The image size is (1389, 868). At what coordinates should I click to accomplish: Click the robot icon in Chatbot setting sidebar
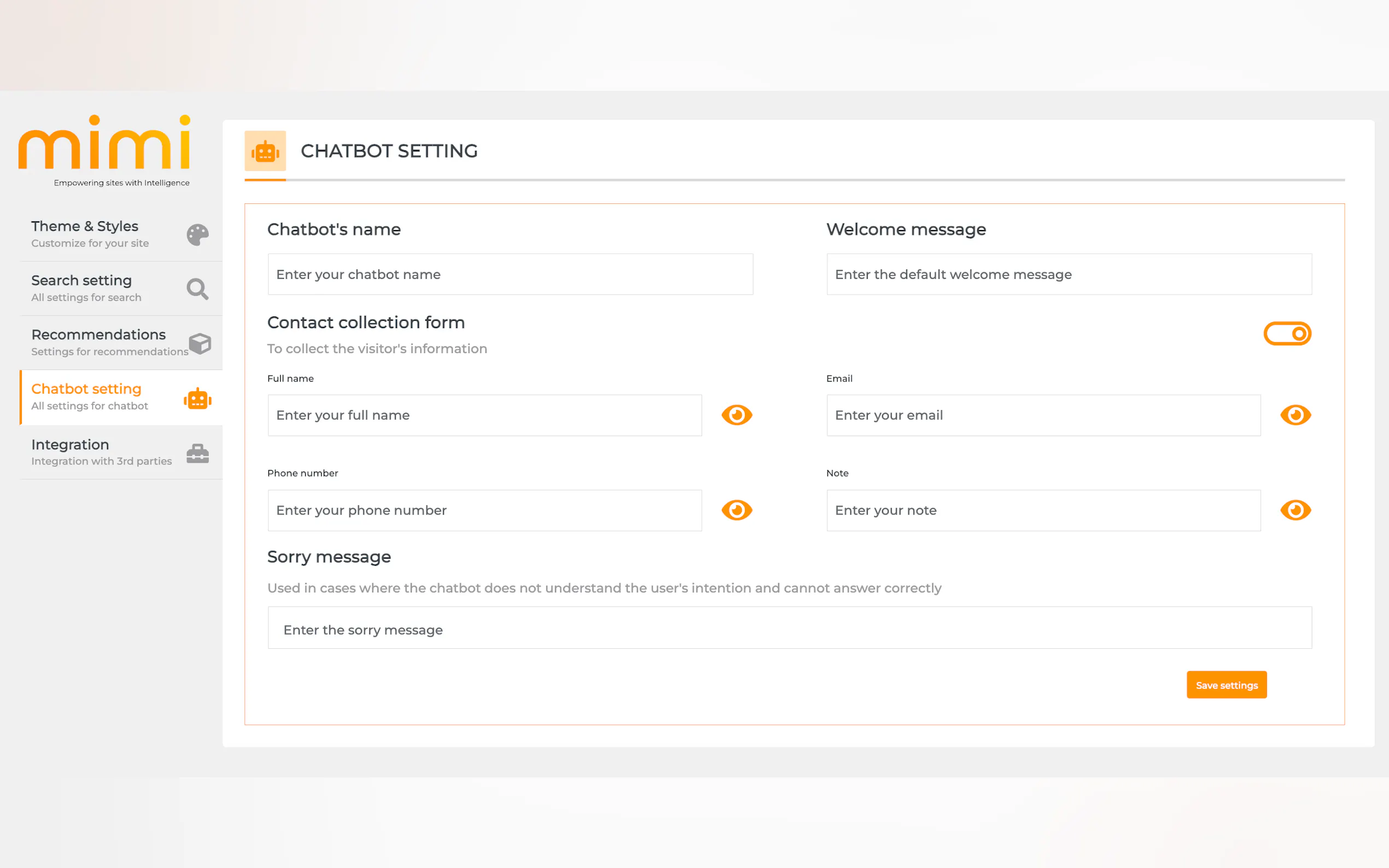point(197,398)
